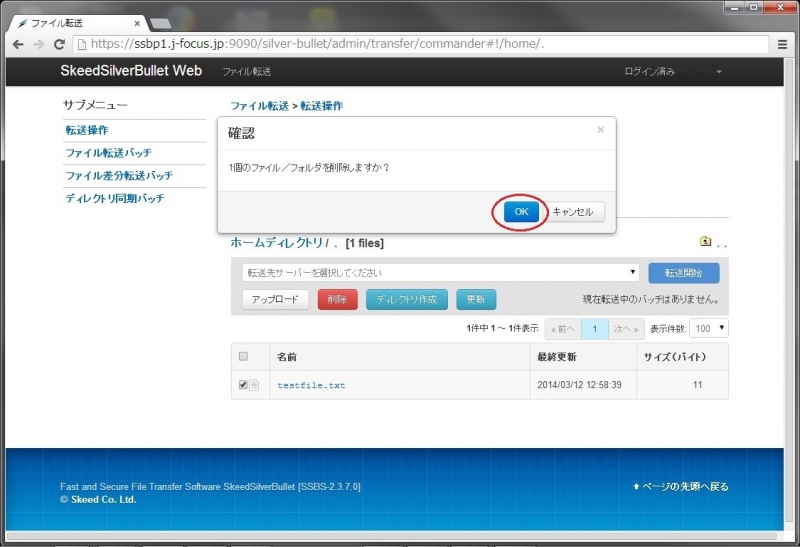
Task: Open the destination server dropdown
Action: pyautogui.click(x=440, y=272)
